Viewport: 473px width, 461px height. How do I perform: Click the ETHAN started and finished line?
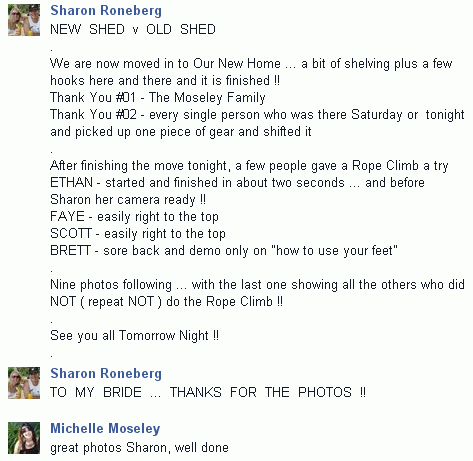pos(237,183)
